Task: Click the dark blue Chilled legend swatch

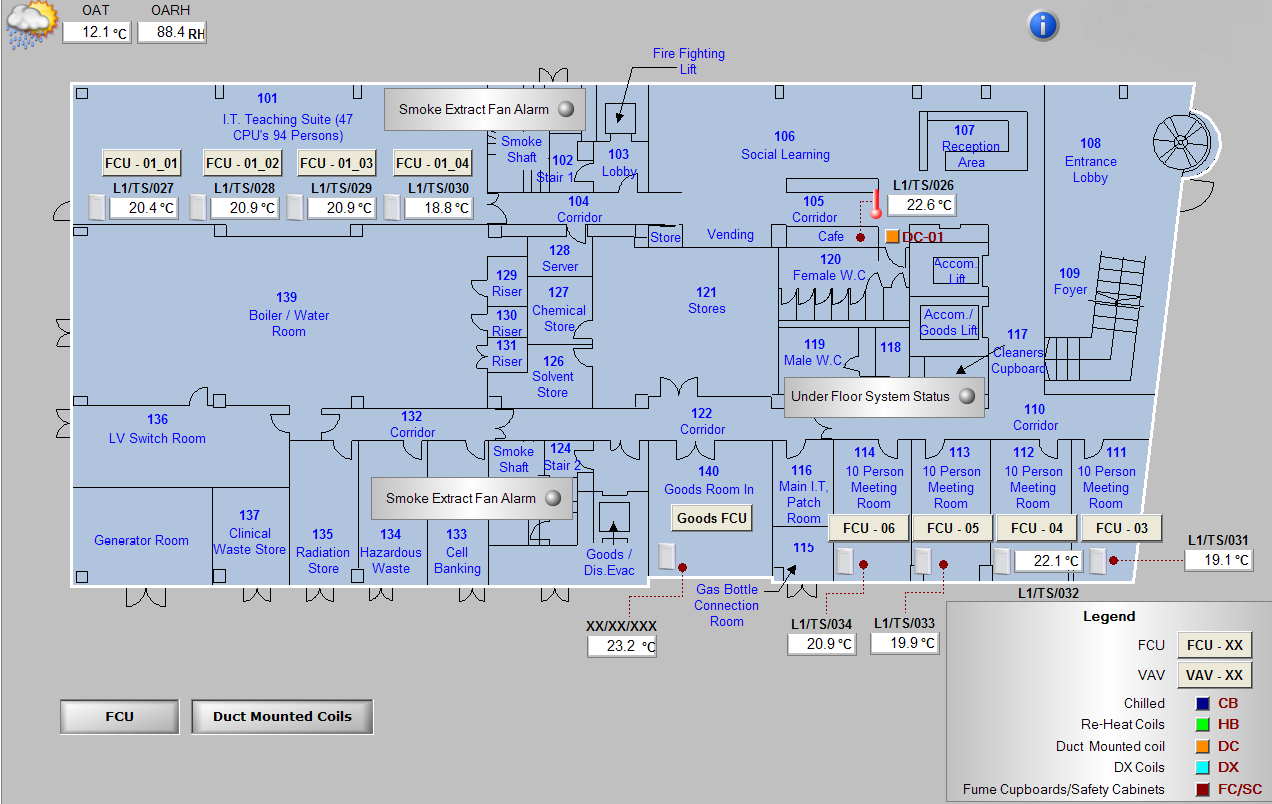Action: pos(1203,703)
